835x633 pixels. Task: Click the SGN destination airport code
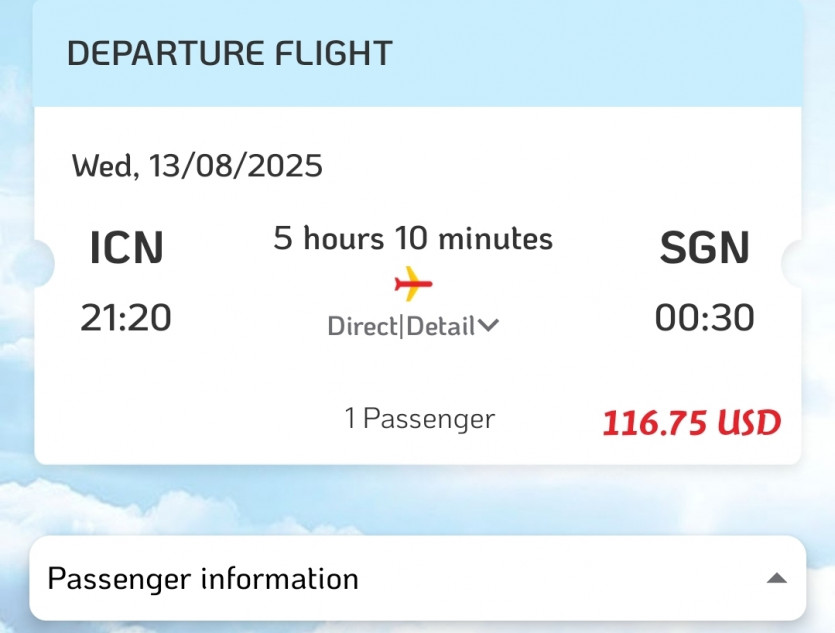[704, 249]
